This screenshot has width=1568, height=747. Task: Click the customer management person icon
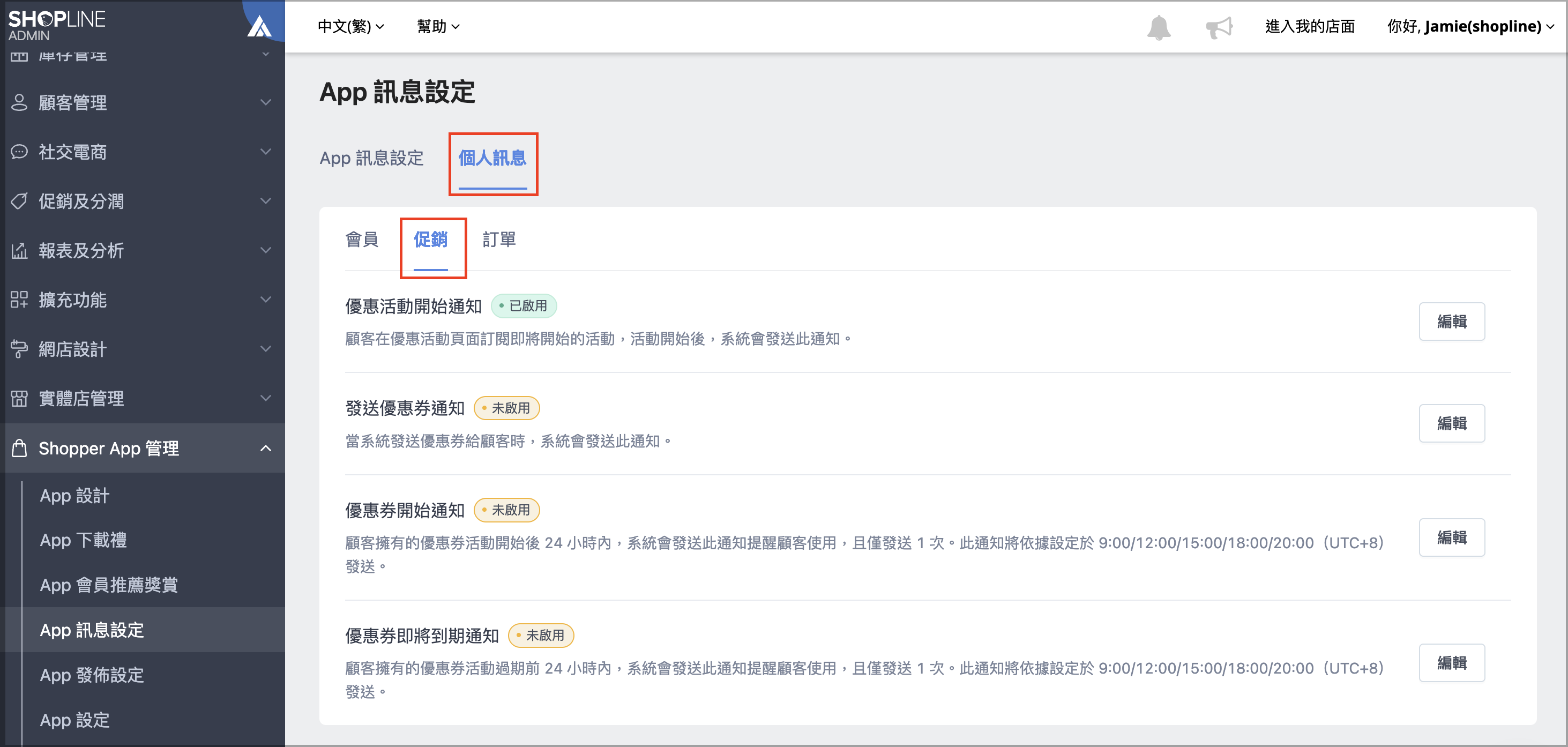pyautogui.click(x=19, y=102)
